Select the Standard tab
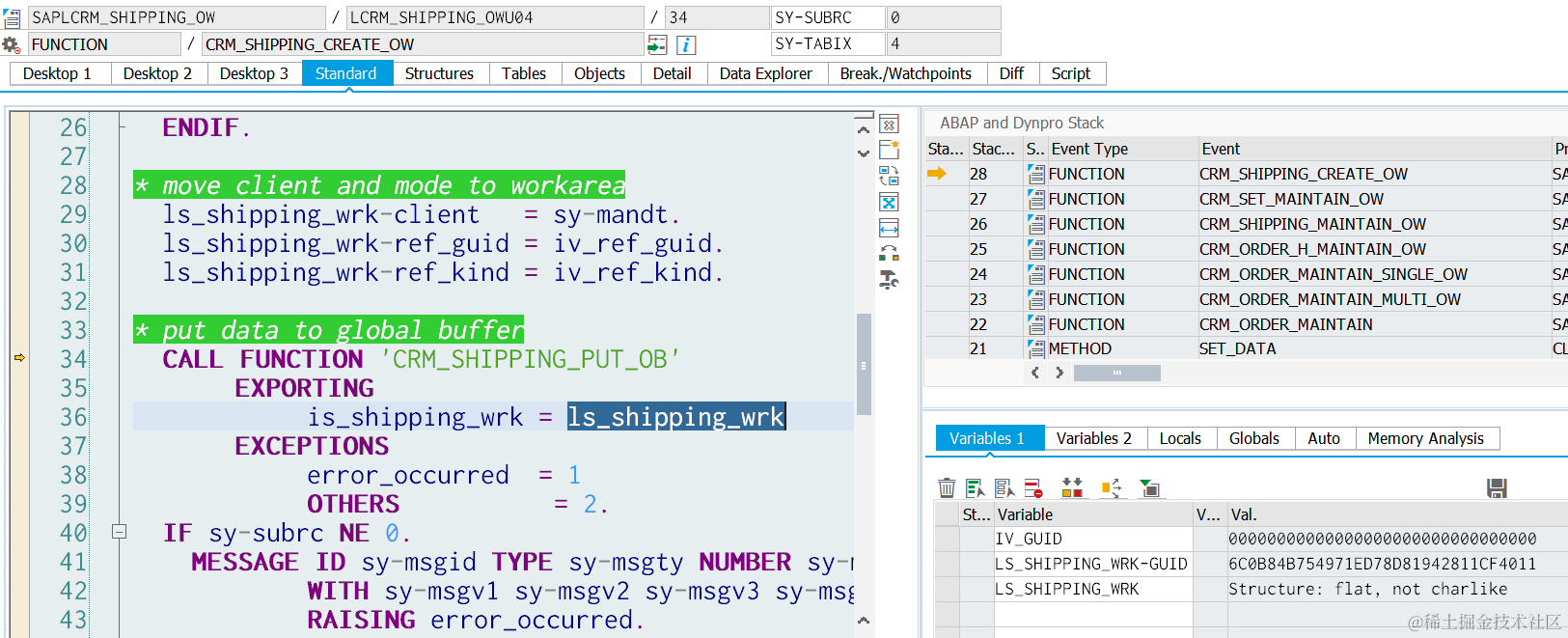The width and height of the screenshot is (1568, 638). [346, 73]
